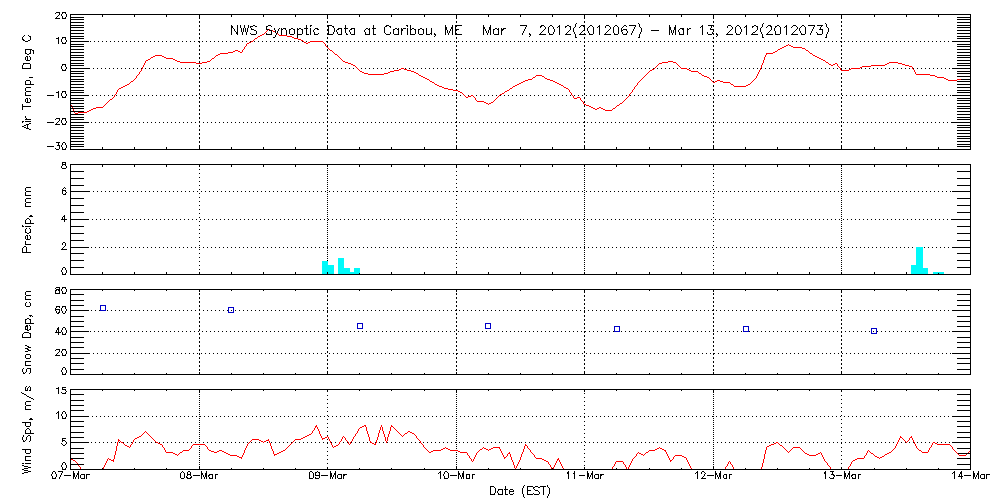Click the snow depth marker on 12-Mar
This screenshot has height=500, width=1000.
746,329
